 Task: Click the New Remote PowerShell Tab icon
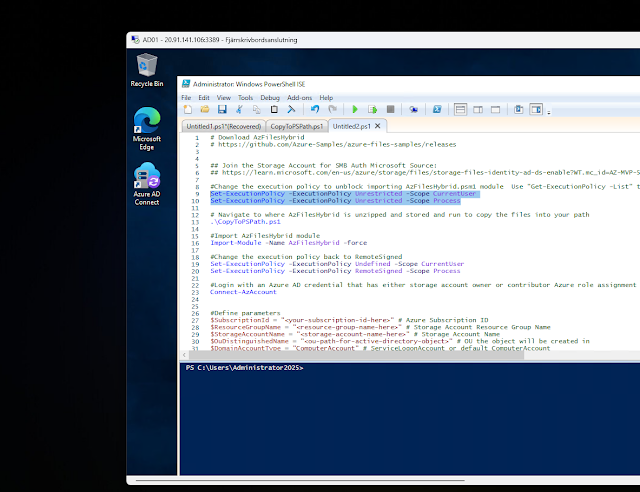point(413,109)
